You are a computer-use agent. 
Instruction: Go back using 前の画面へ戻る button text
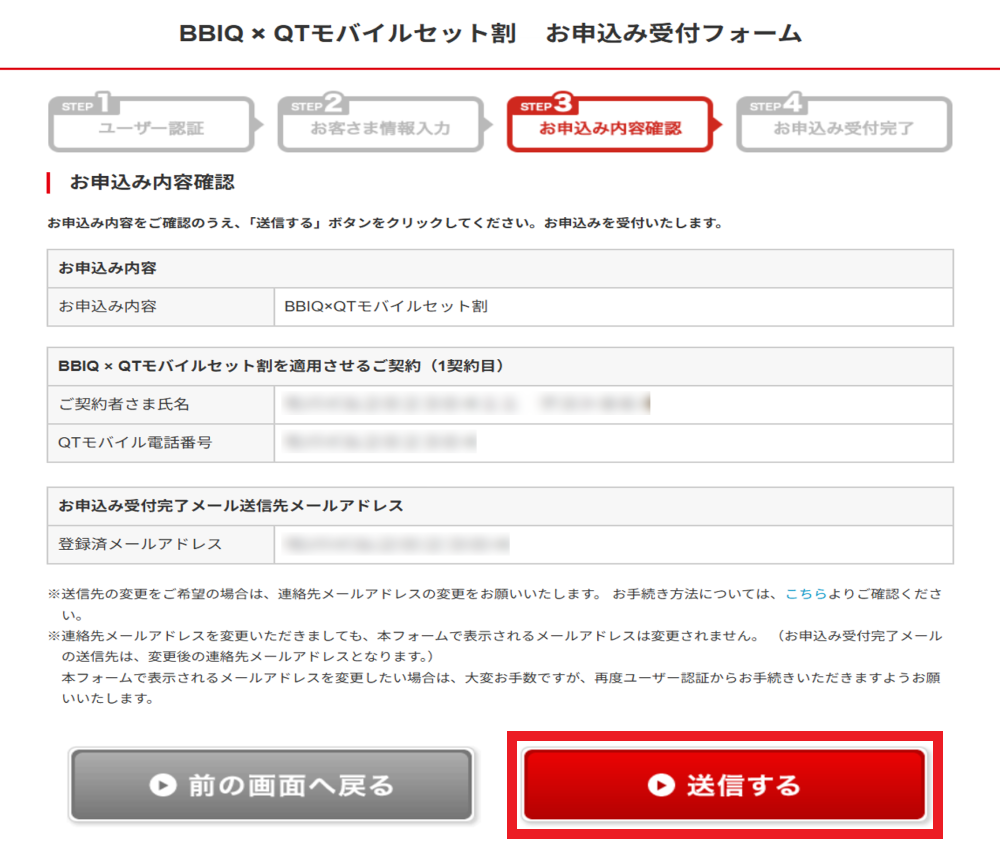[x=291, y=785]
